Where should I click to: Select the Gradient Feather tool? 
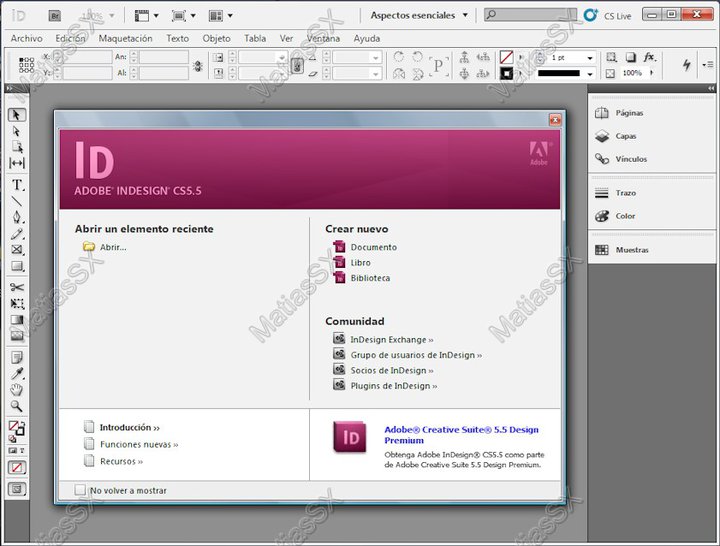(17, 336)
